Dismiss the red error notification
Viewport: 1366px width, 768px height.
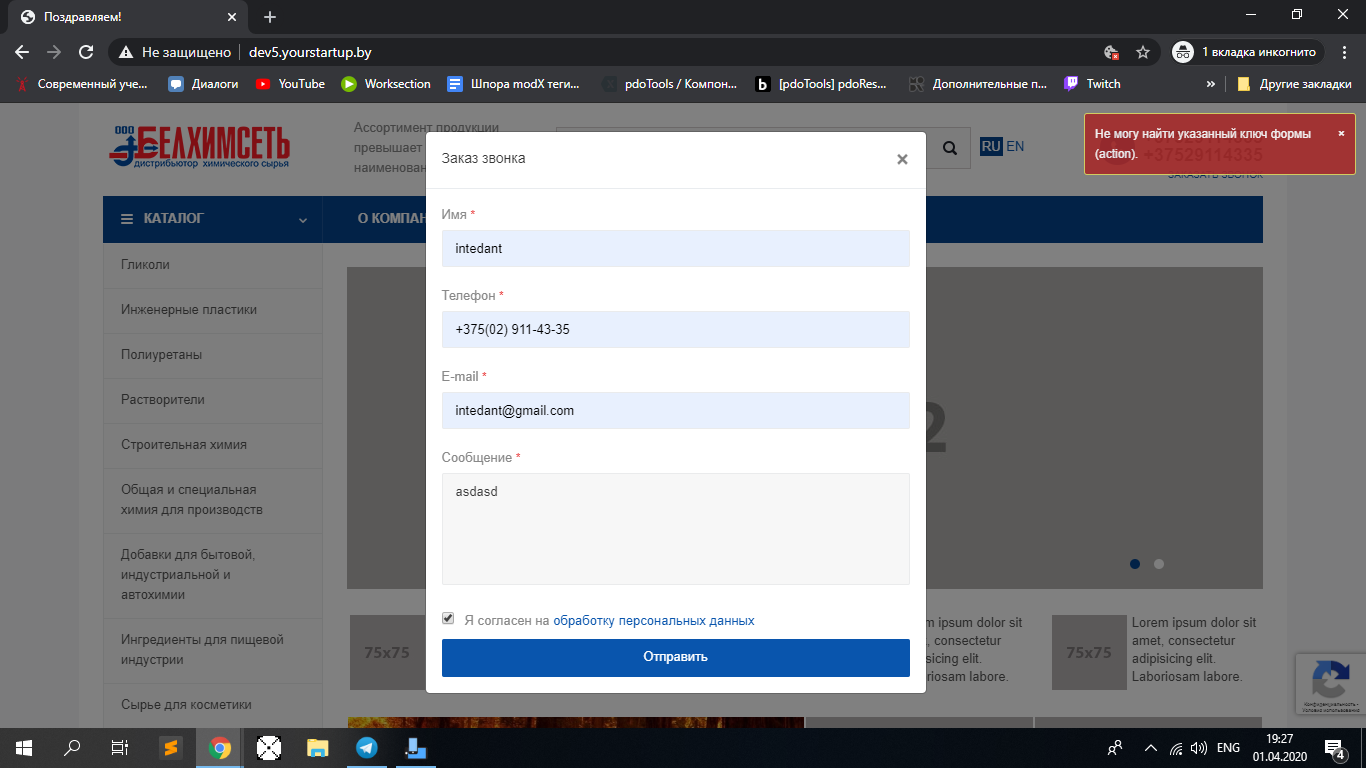click(x=1341, y=133)
